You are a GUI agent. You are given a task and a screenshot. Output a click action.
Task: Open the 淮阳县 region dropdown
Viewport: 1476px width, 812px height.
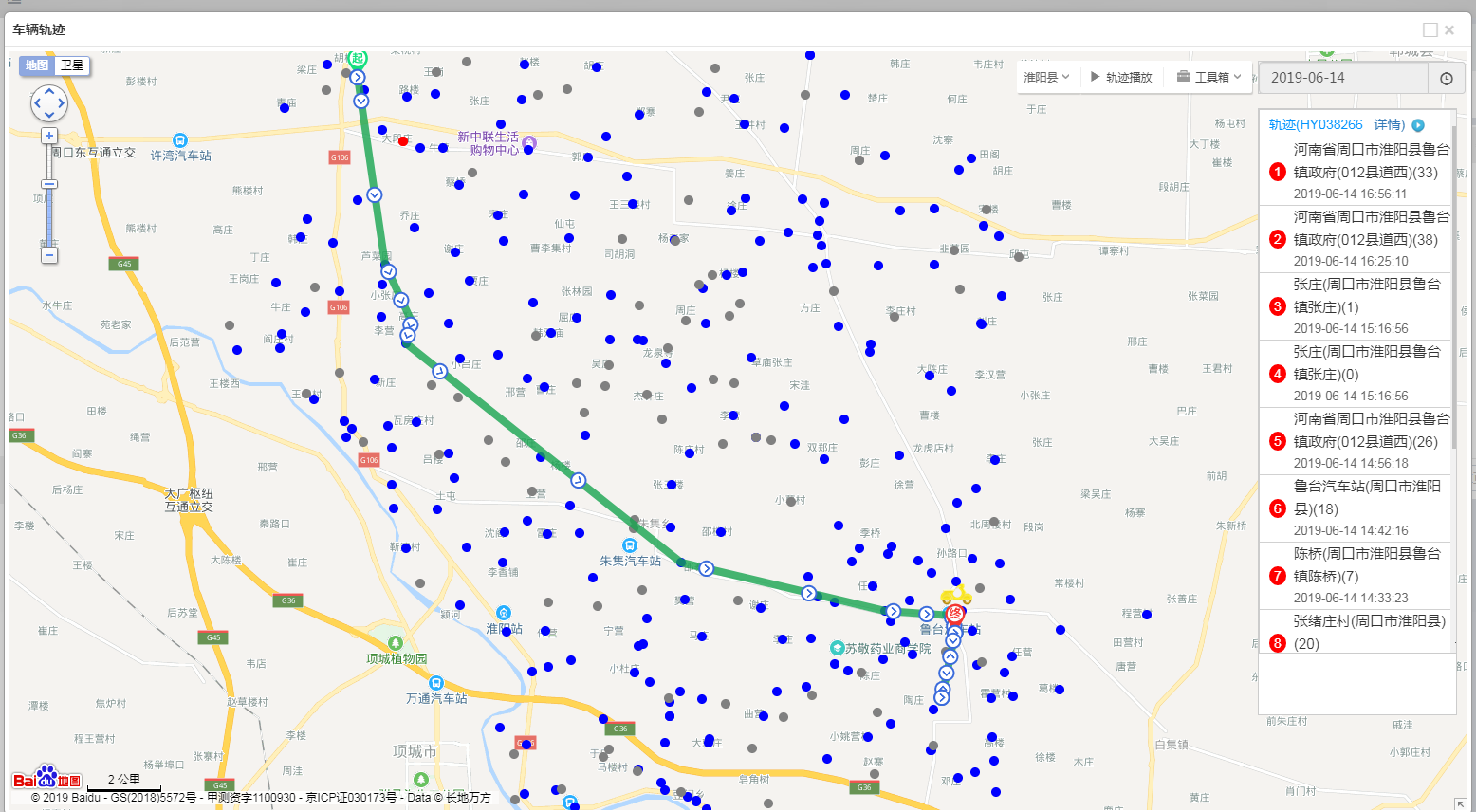1046,78
